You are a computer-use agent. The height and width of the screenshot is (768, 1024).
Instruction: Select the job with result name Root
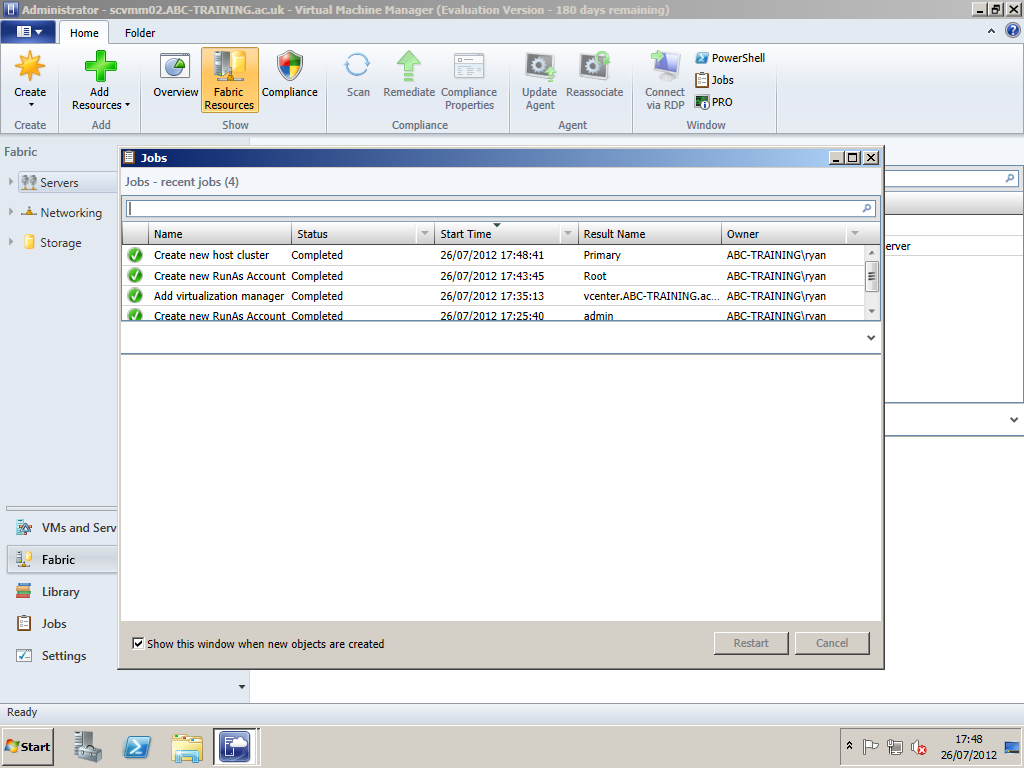[x=494, y=276]
